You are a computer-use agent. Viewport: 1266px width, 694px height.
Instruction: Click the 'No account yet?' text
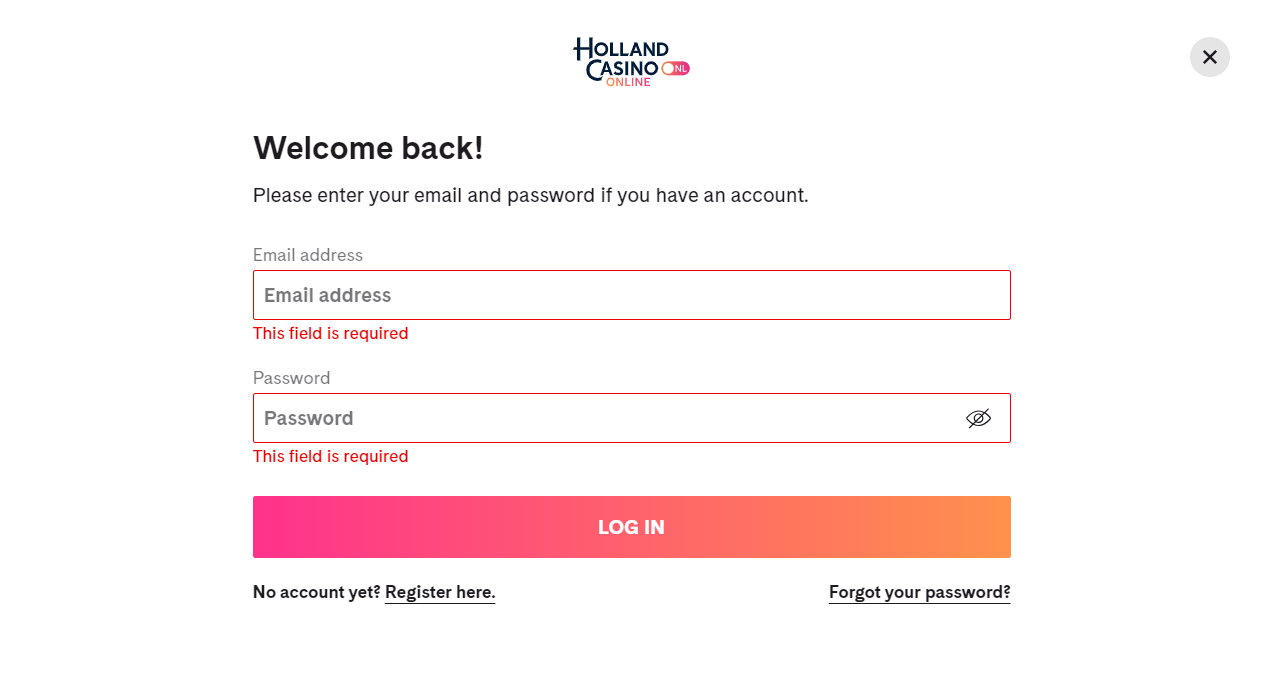(316, 592)
